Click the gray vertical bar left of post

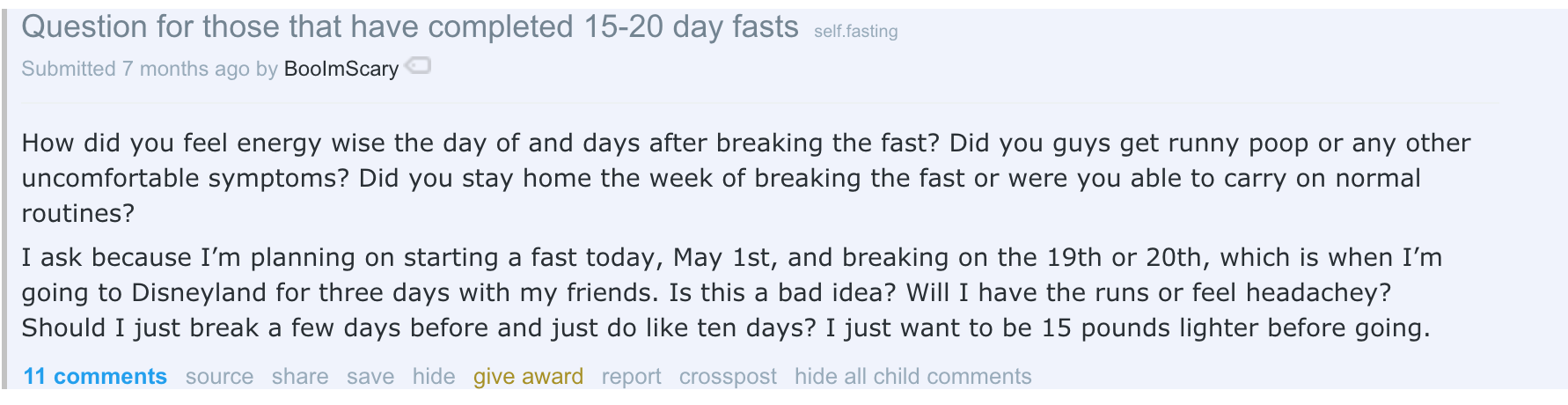[4, 200]
